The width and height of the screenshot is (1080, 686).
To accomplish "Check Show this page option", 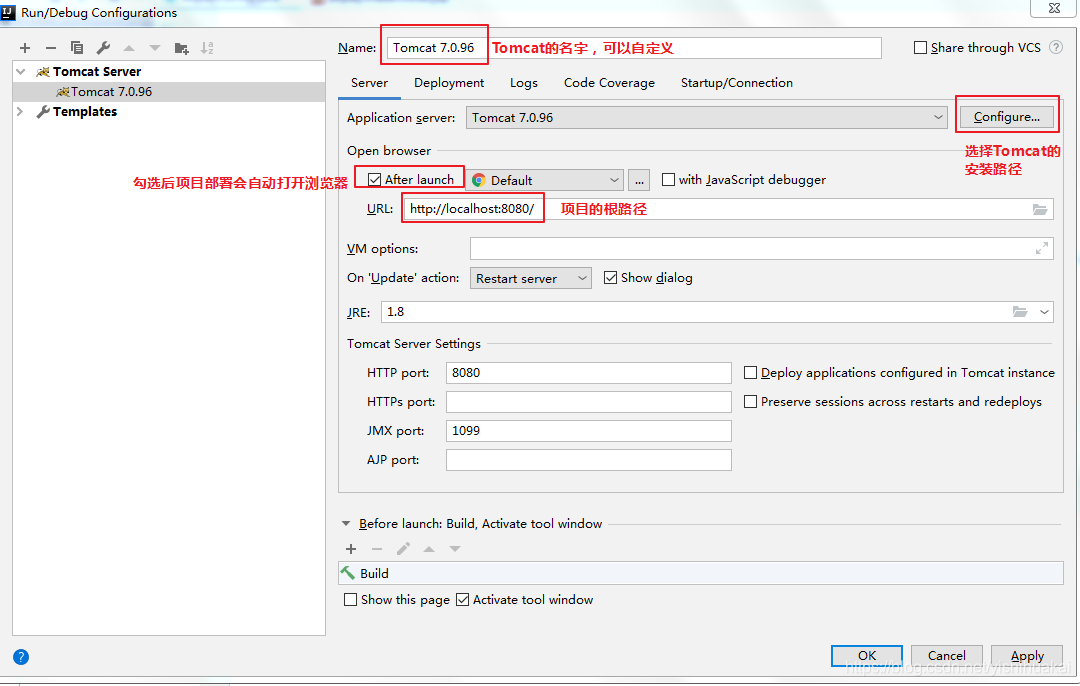I will (x=351, y=600).
